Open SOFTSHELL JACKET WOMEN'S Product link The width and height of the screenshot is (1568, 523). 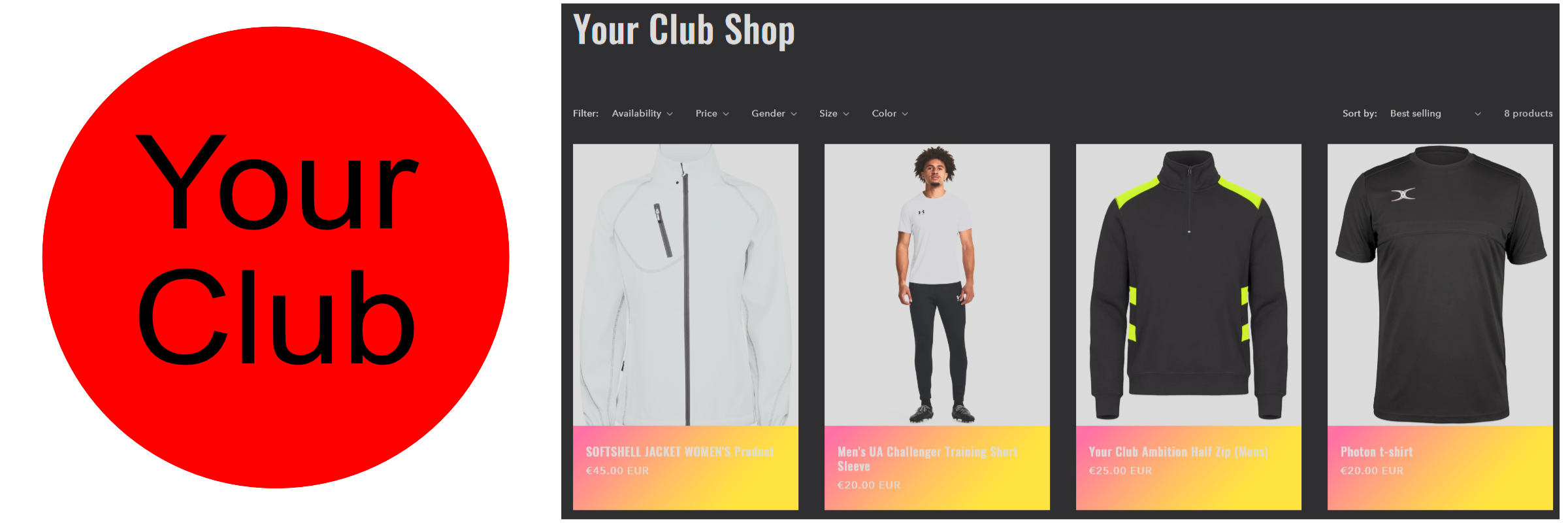tap(679, 452)
